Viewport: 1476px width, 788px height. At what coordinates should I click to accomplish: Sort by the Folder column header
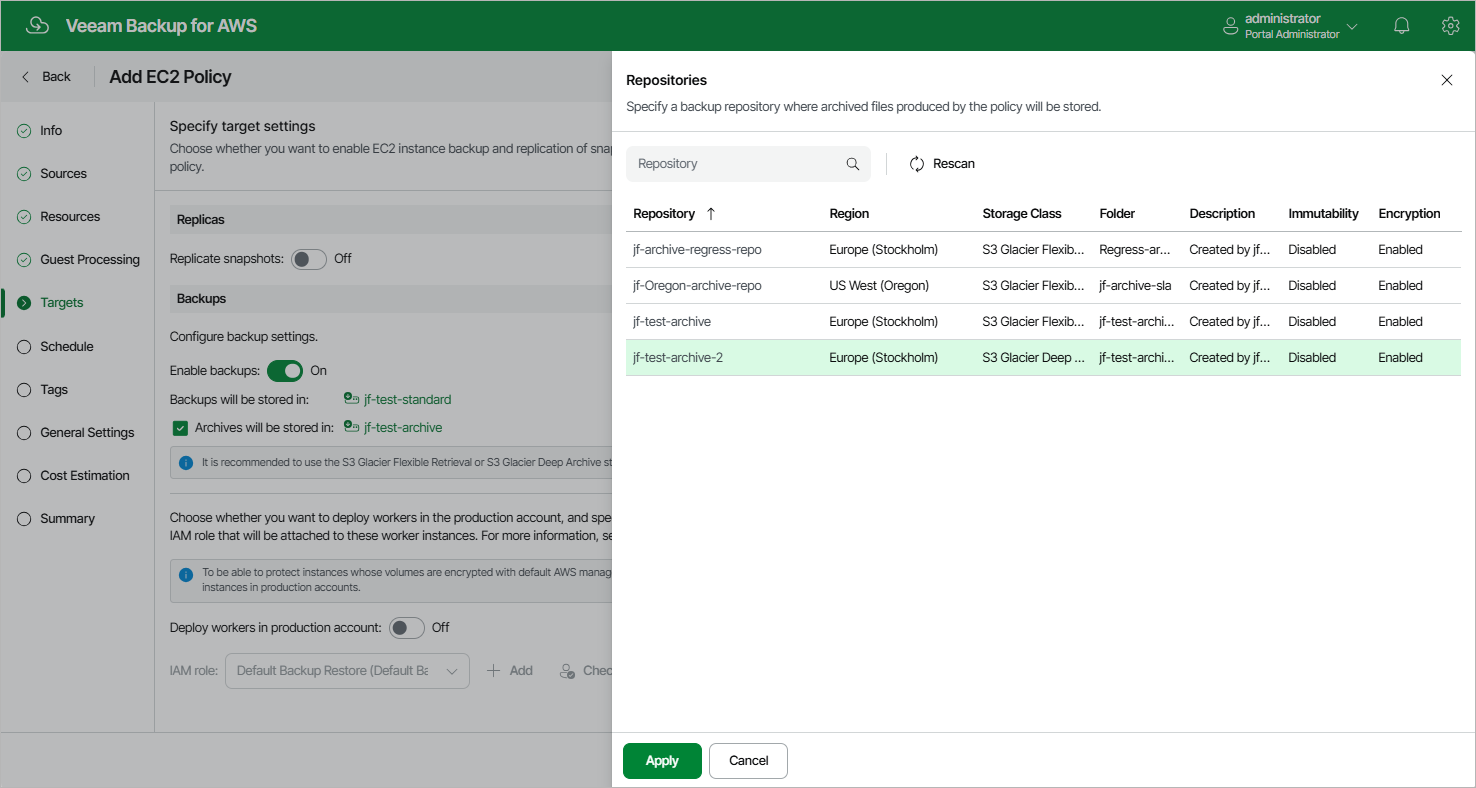(1117, 213)
